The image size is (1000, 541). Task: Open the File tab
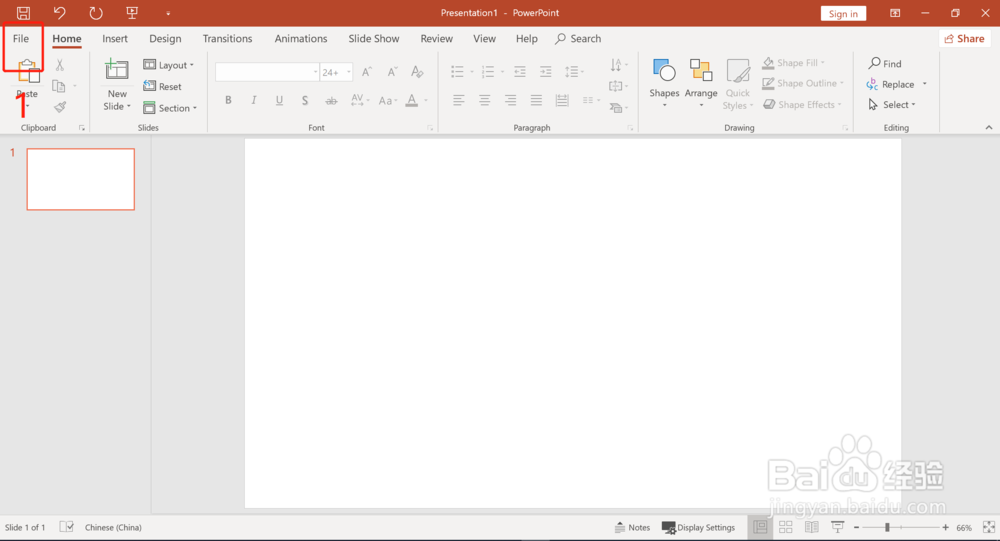click(21, 39)
